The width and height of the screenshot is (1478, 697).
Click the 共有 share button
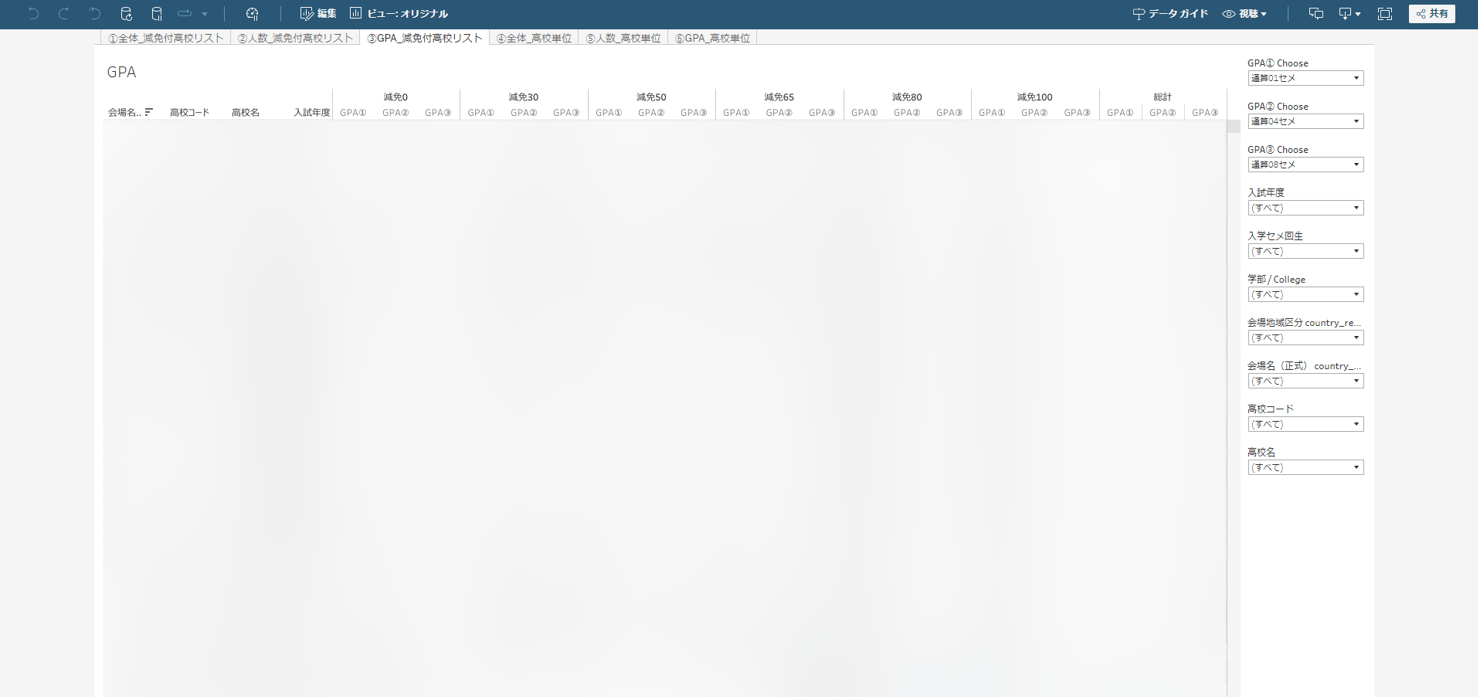(x=1432, y=14)
